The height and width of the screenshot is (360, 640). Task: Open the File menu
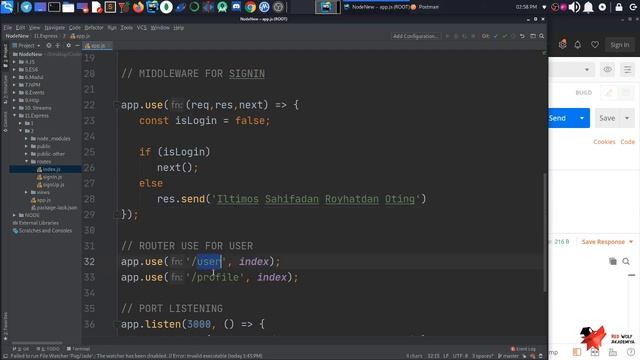point(8,28)
